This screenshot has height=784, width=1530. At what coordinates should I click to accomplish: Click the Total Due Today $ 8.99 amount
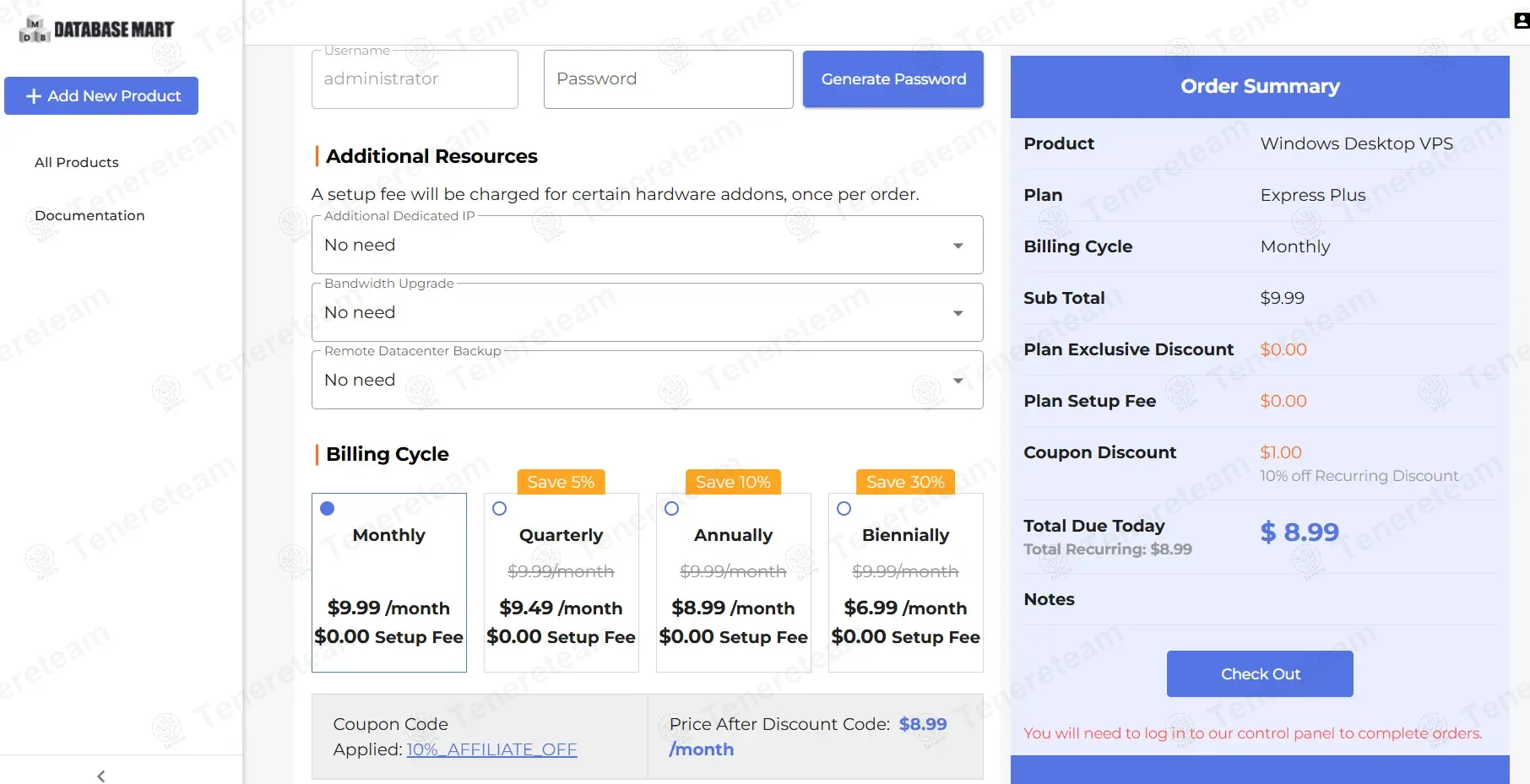[x=1299, y=532]
